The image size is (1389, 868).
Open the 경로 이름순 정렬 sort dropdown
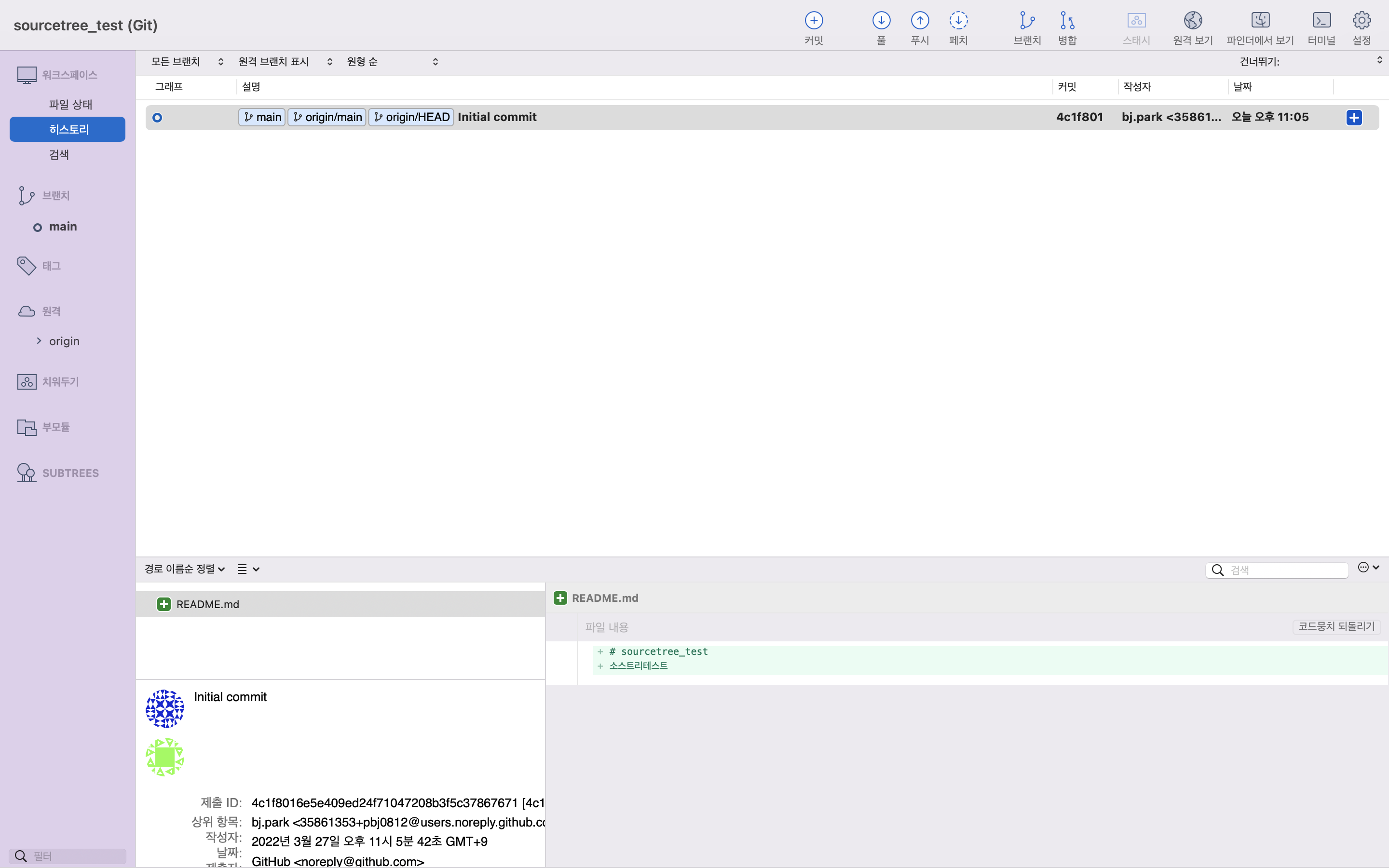point(184,569)
